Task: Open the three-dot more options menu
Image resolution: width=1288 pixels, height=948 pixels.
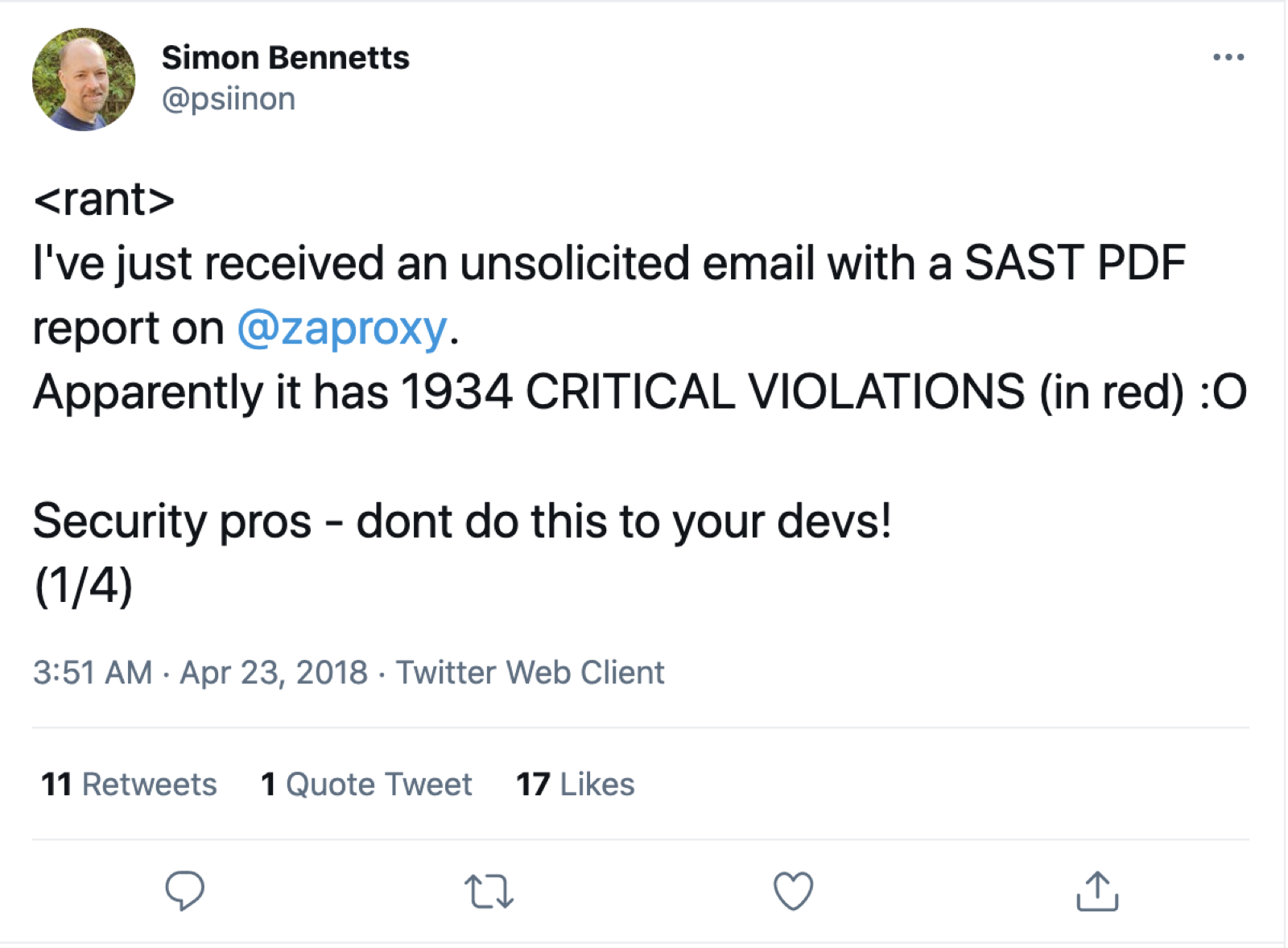Action: (x=1228, y=57)
